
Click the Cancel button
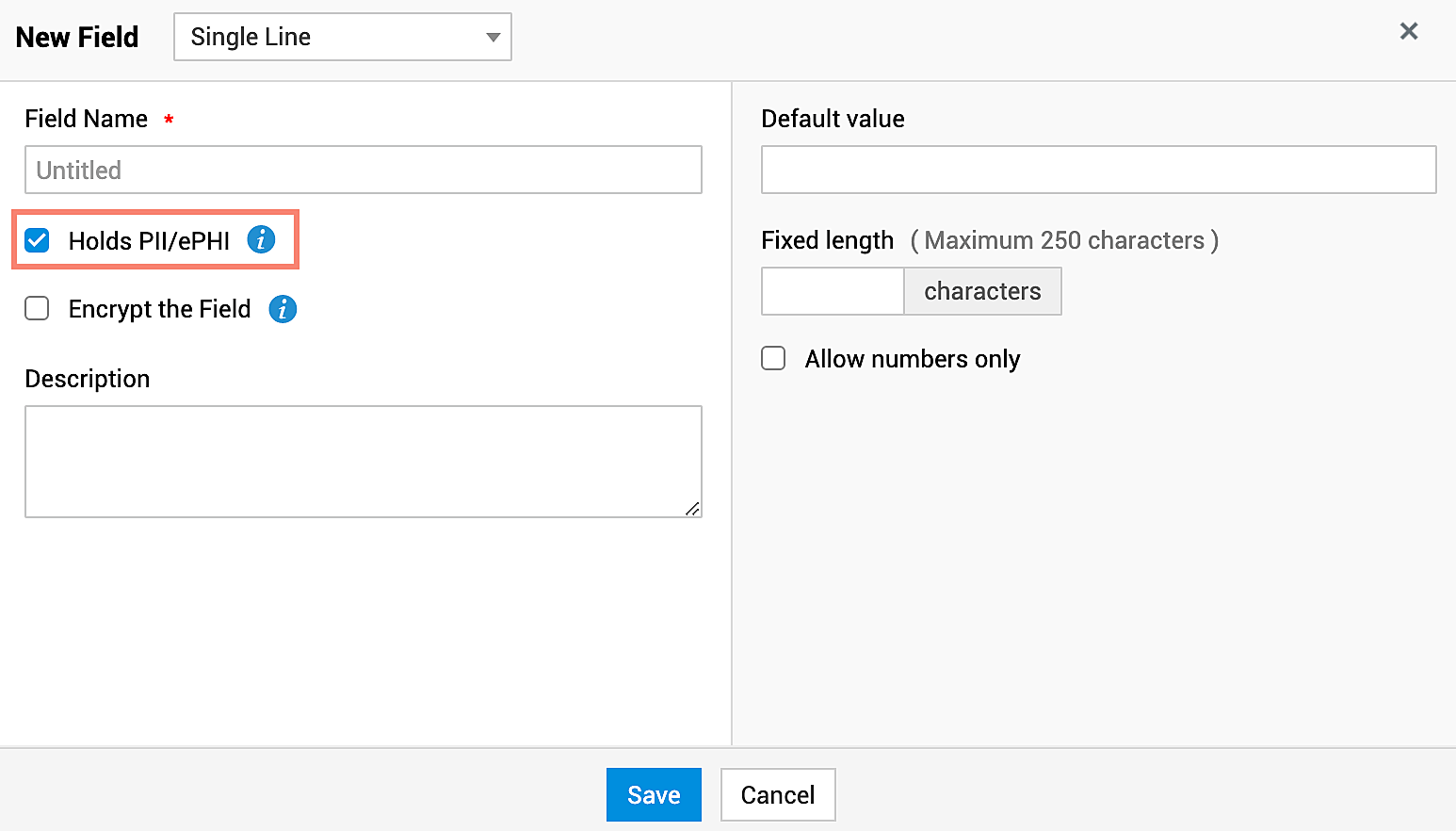tap(778, 794)
